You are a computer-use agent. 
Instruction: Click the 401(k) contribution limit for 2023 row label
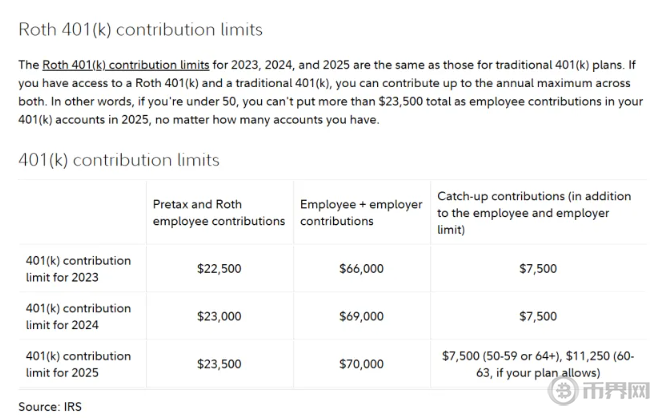point(78,268)
